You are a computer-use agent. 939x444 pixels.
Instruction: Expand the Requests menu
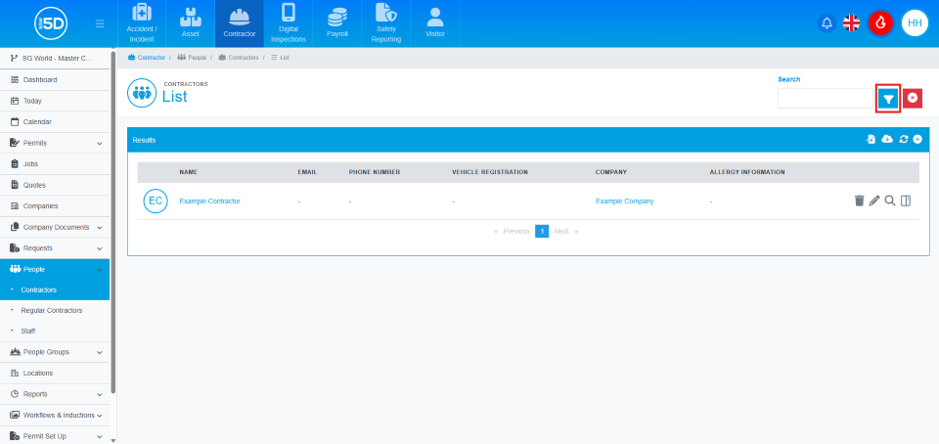pos(54,248)
